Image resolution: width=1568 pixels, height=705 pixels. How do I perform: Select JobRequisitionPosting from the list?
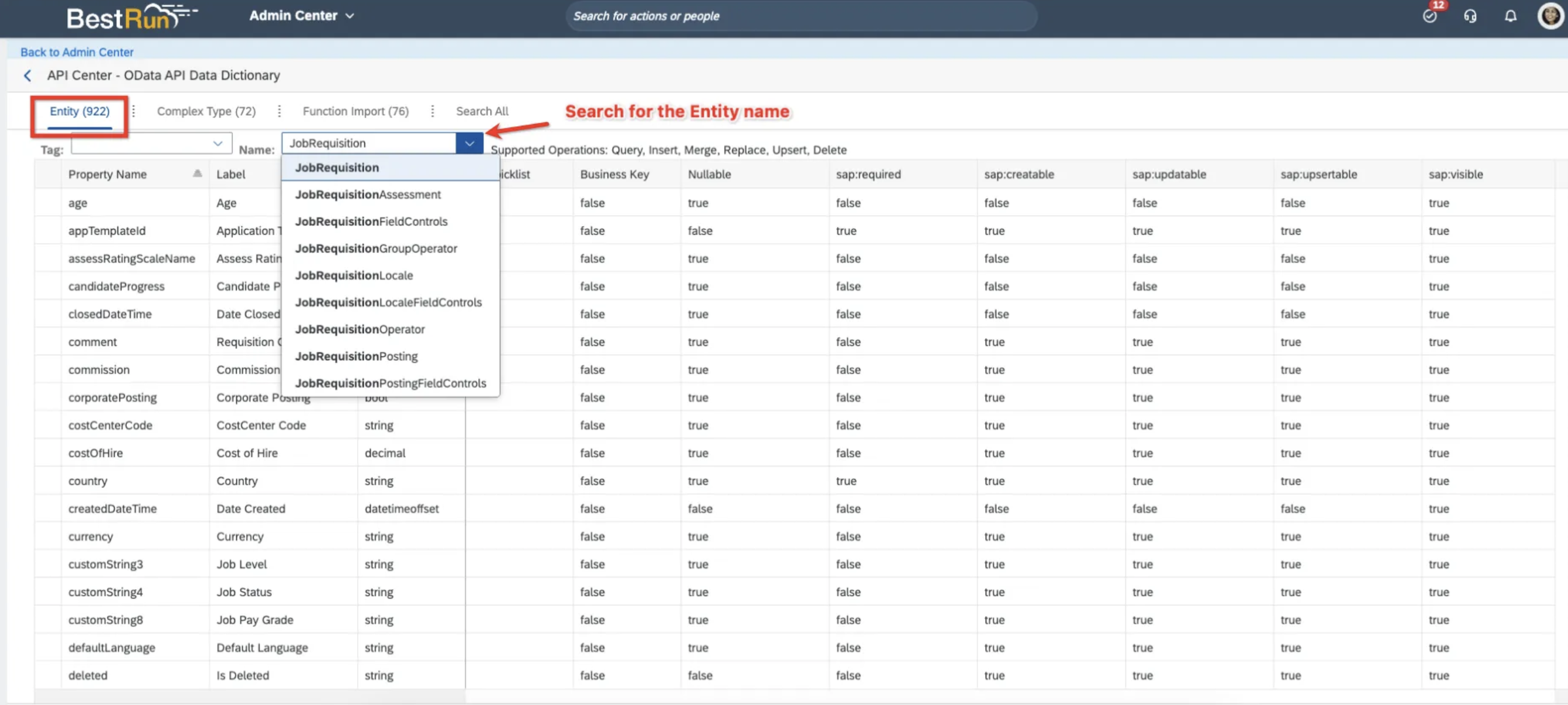[x=356, y=356]
